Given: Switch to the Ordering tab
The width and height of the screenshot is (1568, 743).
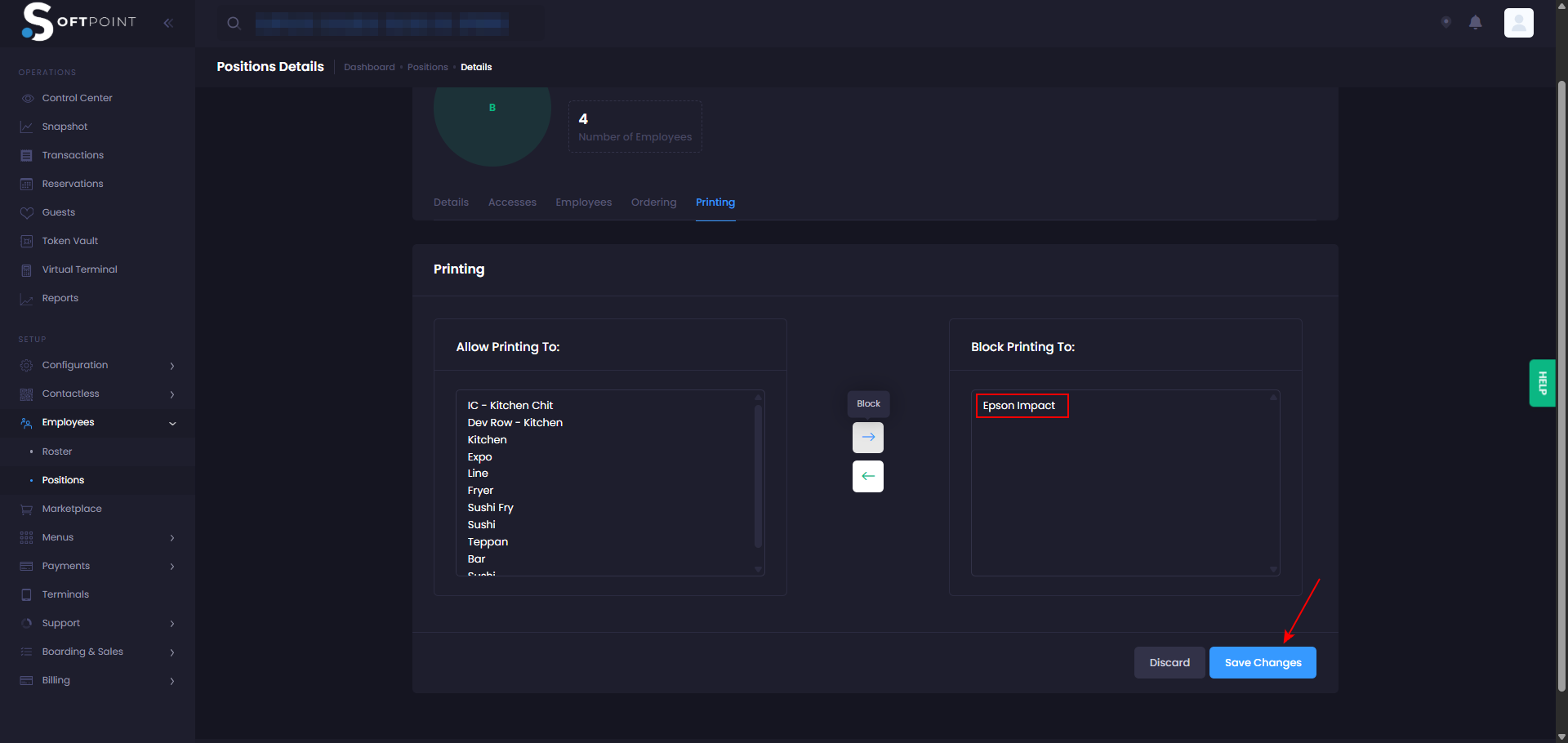Looking at the screenshot, I should pos(653,202).
